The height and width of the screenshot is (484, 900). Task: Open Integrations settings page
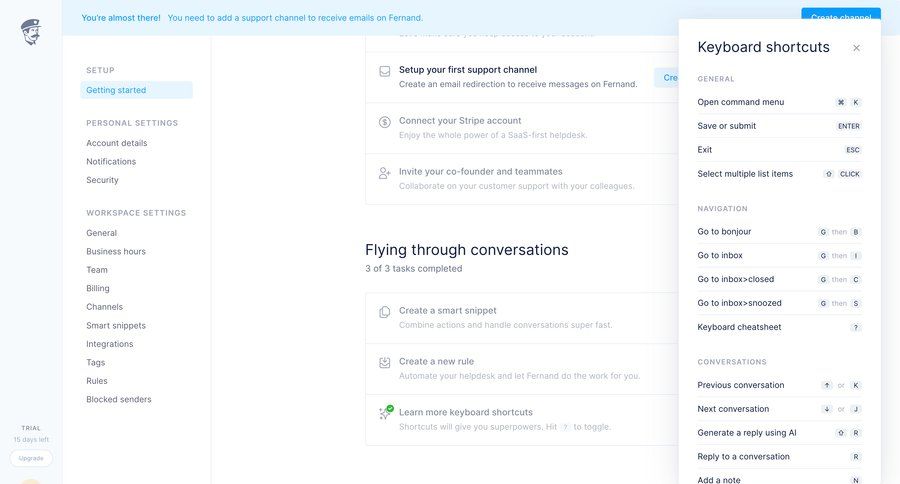coord(109,344)
